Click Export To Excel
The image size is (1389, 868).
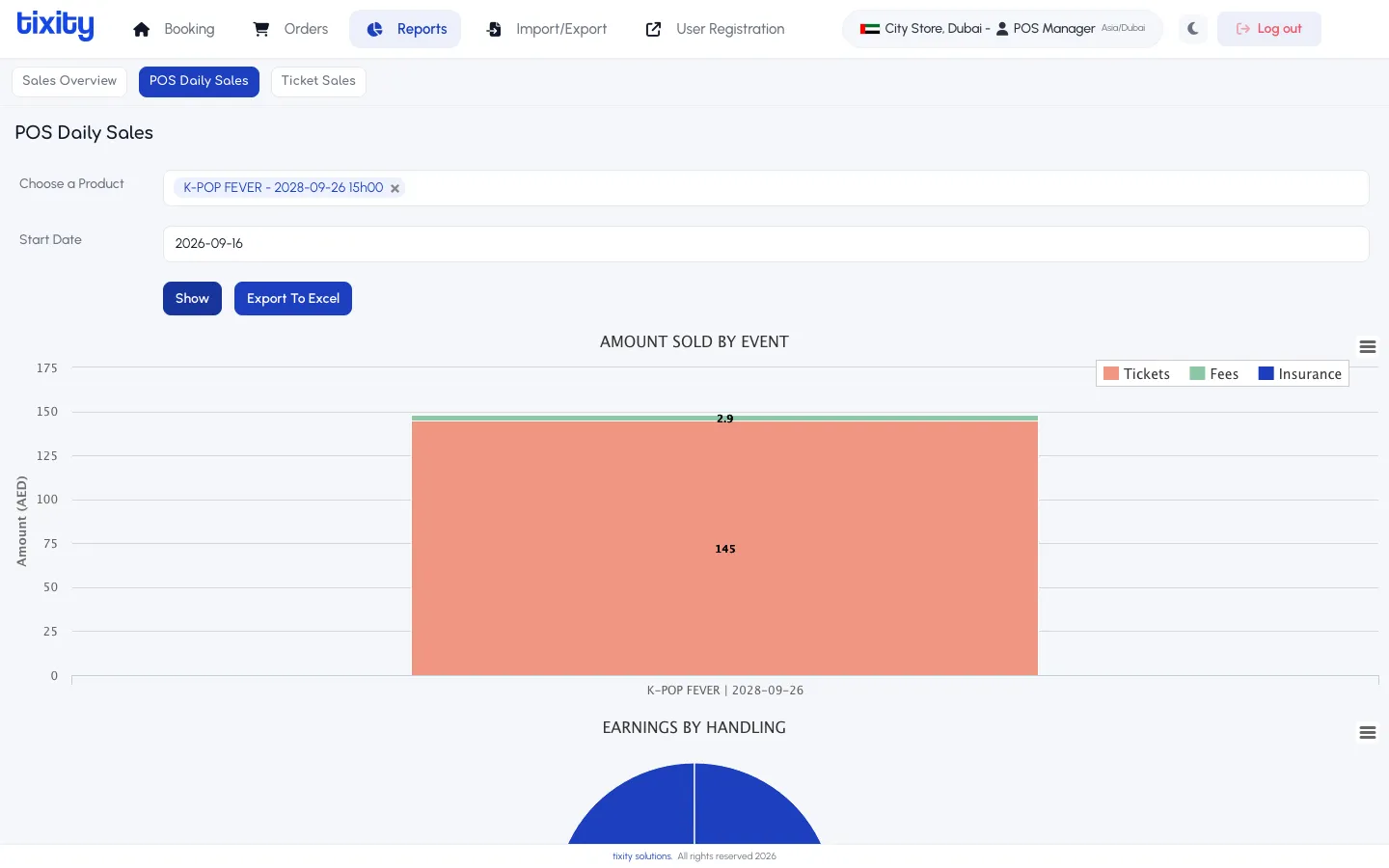(293, 298)
